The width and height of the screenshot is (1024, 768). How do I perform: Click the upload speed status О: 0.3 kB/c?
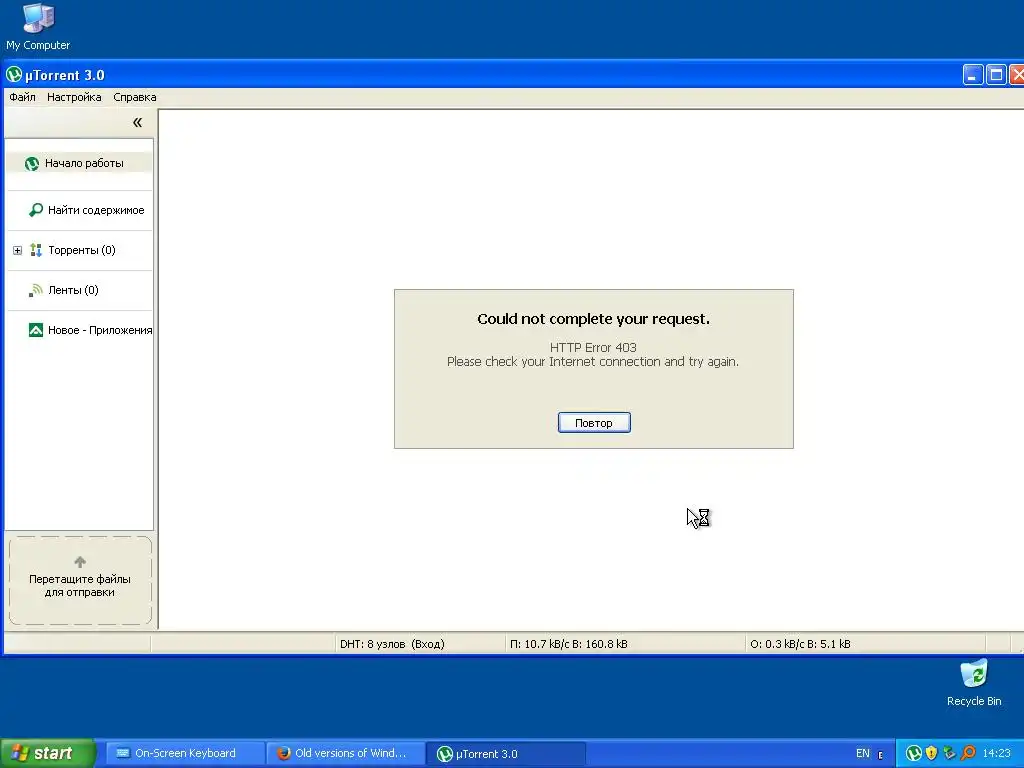tap(800, 644)
